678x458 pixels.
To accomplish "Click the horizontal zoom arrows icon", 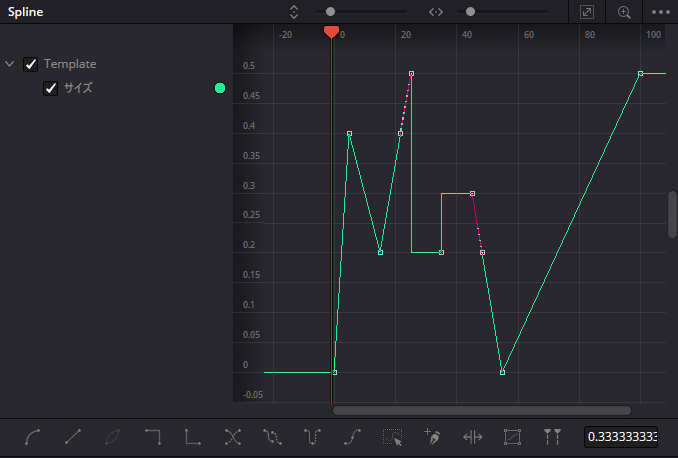I will [x=436, y=12].
